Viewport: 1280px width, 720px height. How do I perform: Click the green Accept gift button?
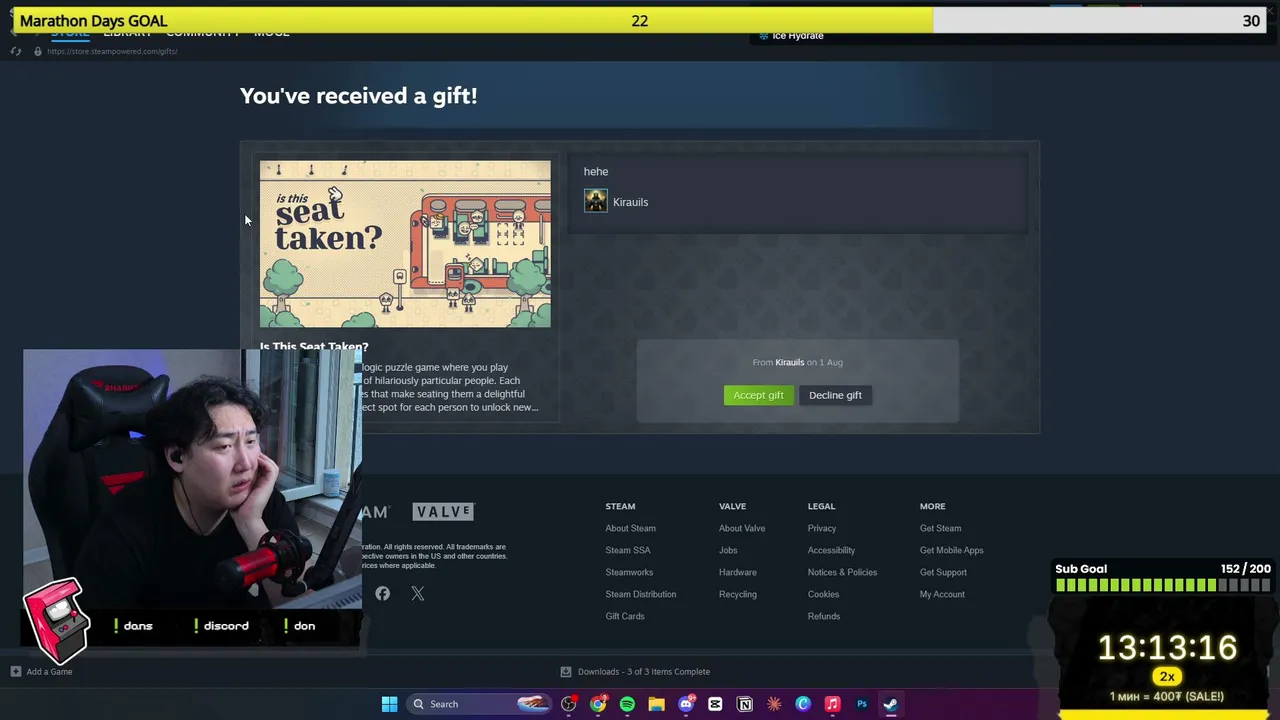pos(758,395)
